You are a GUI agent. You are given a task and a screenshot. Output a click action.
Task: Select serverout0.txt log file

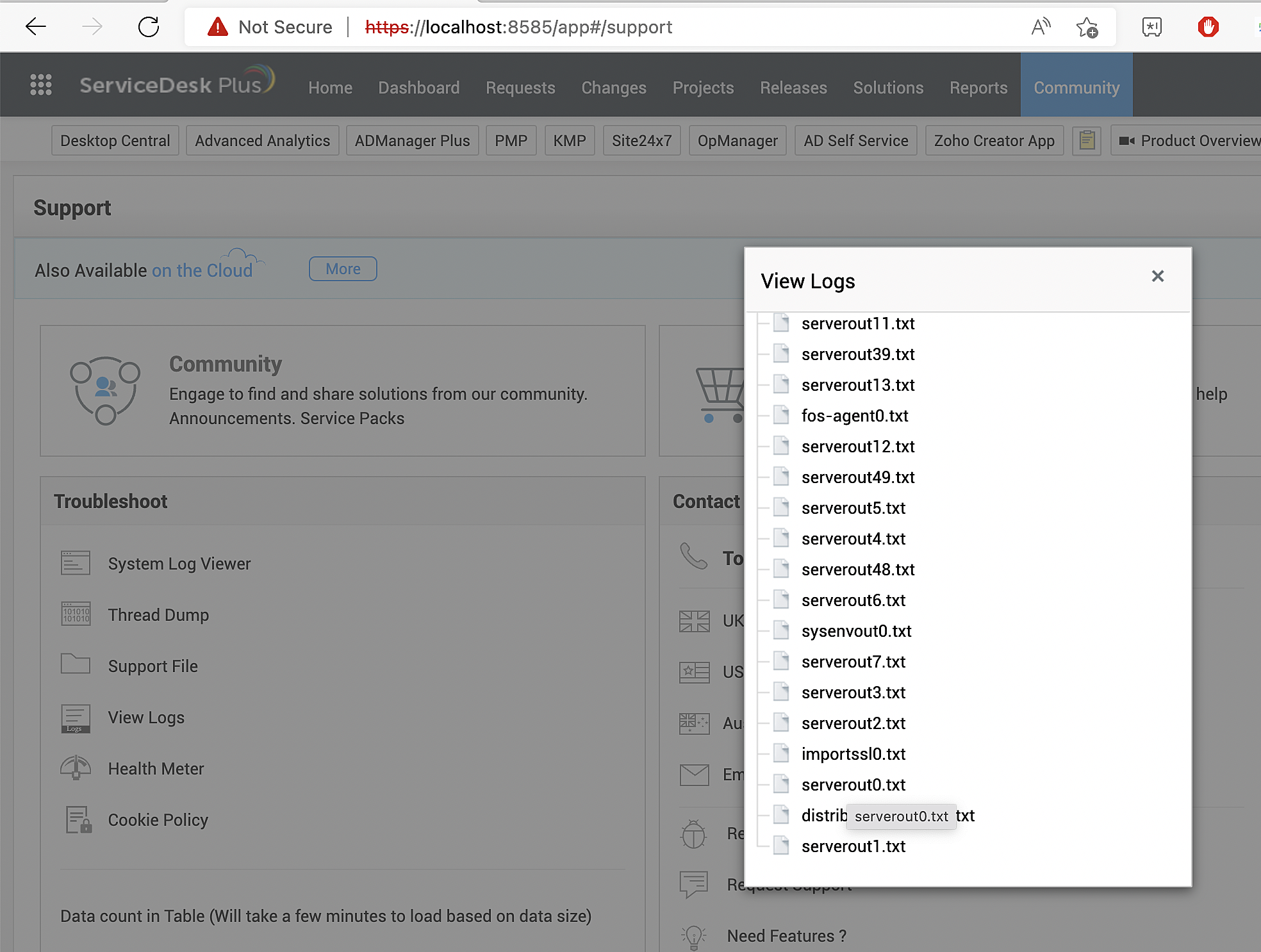(852, 785)
